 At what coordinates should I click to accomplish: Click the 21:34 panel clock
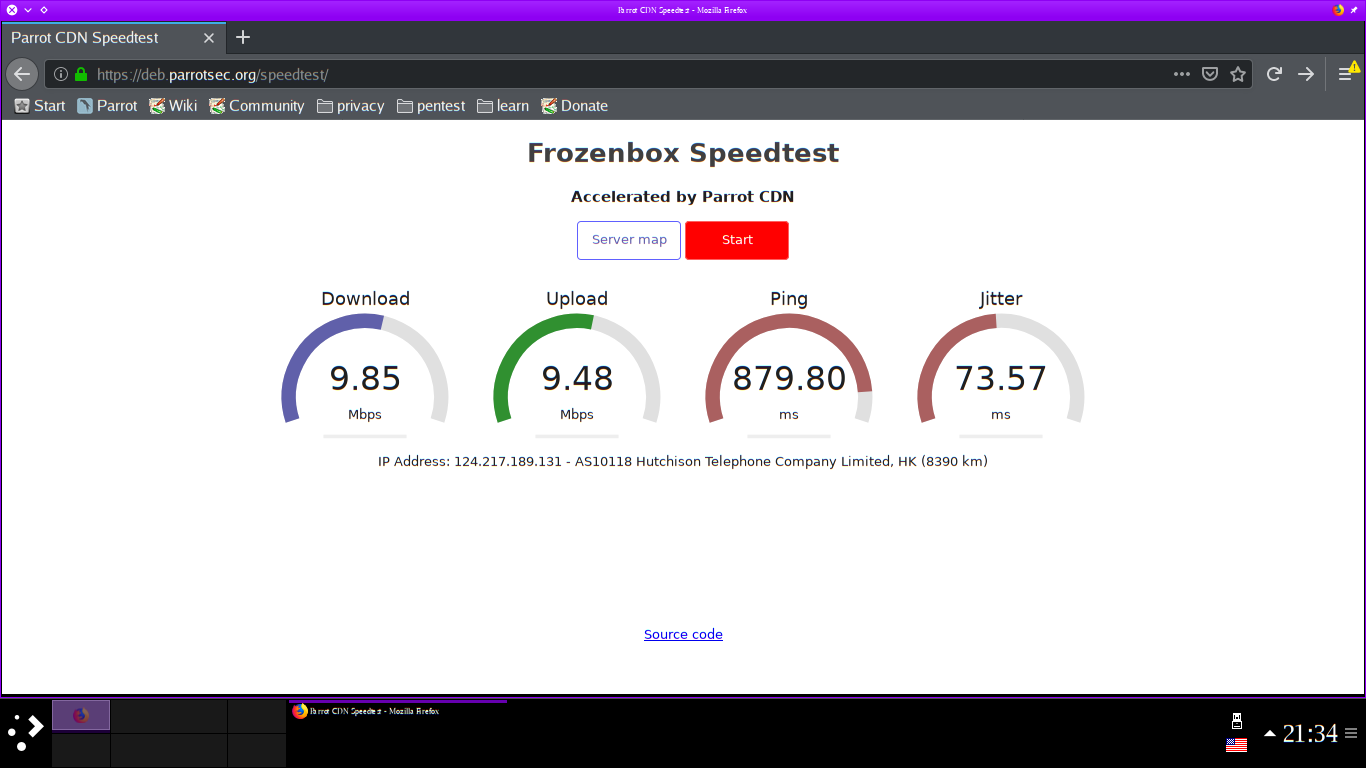(1310, 734)
